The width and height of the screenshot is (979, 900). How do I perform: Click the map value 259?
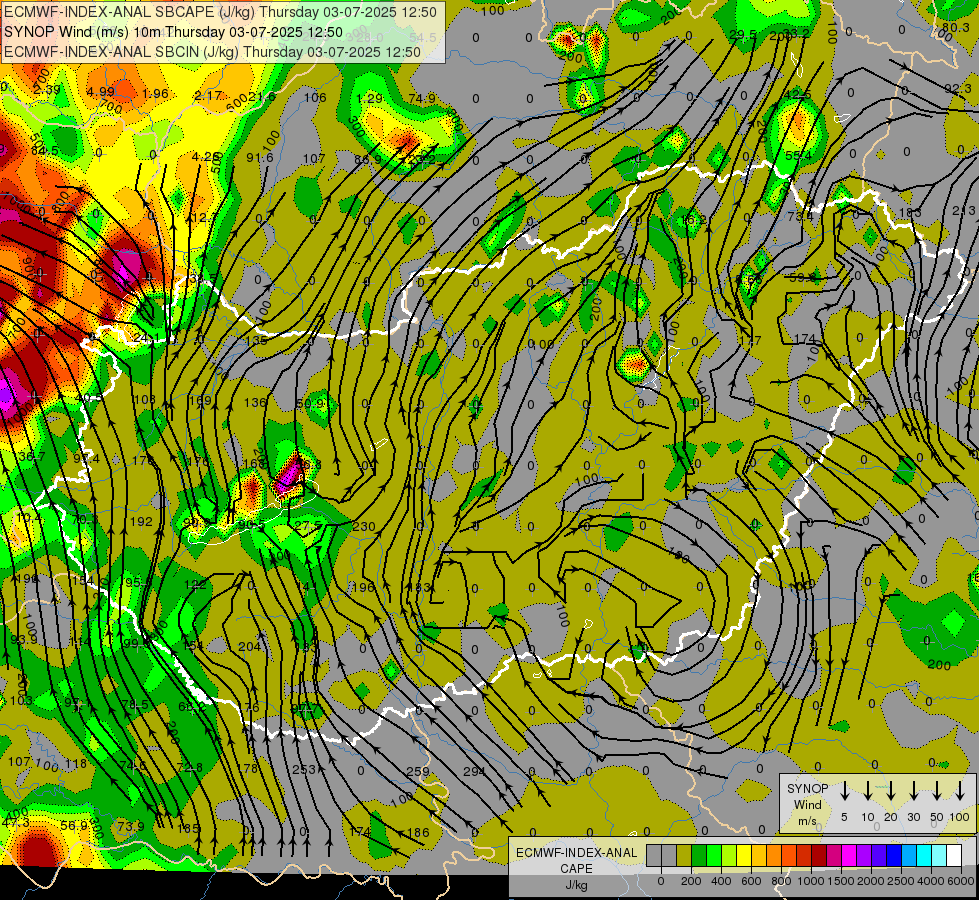418,771
